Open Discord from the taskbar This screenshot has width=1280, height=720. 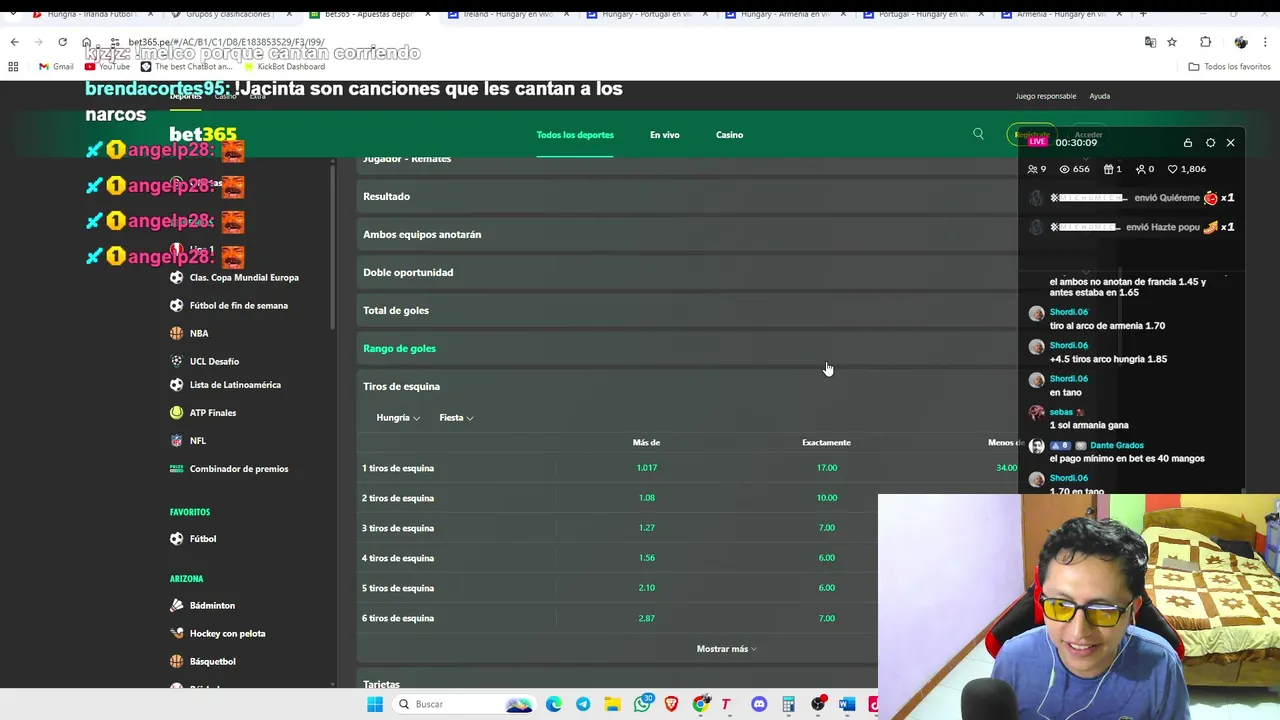tap(759, 704)
